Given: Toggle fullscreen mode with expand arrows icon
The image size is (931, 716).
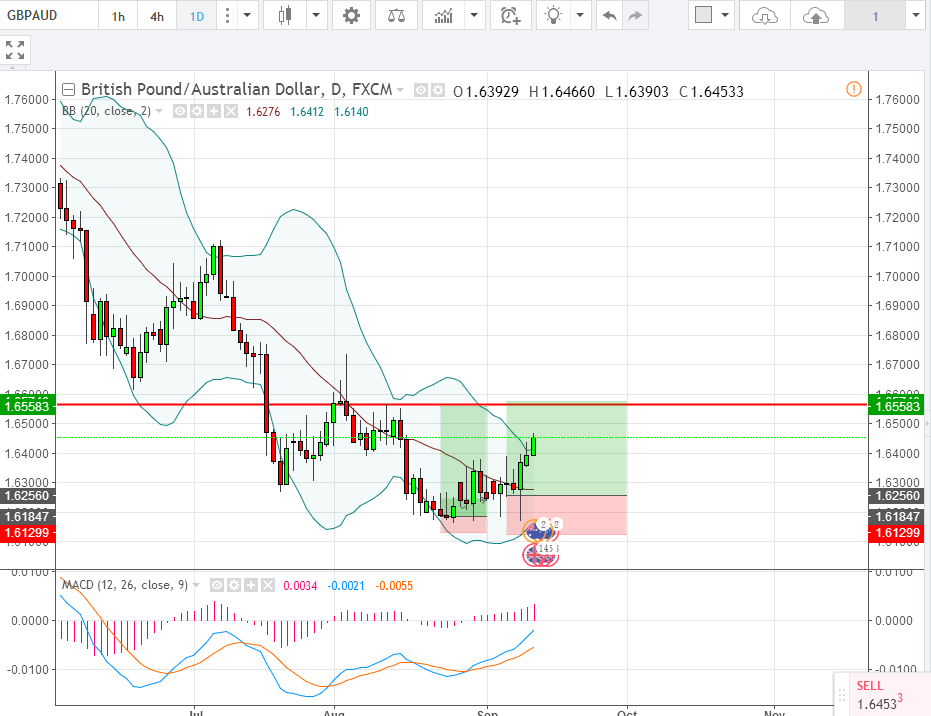Looking at the screenshot, I should coord(15,50).
